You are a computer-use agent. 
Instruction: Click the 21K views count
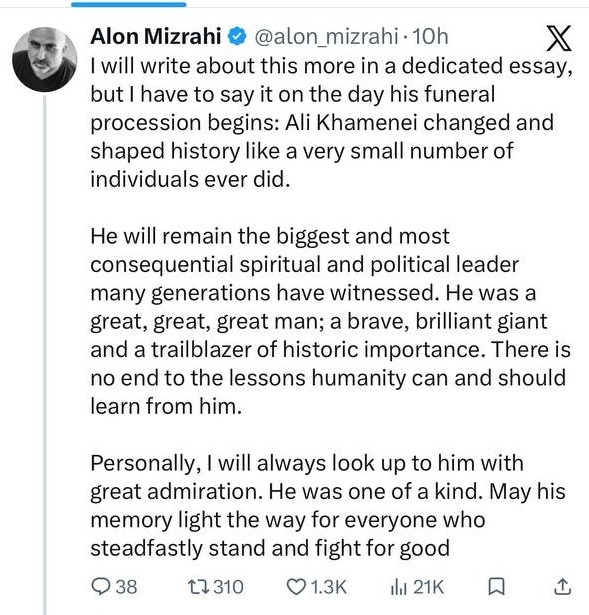click(x=428, y=587)
